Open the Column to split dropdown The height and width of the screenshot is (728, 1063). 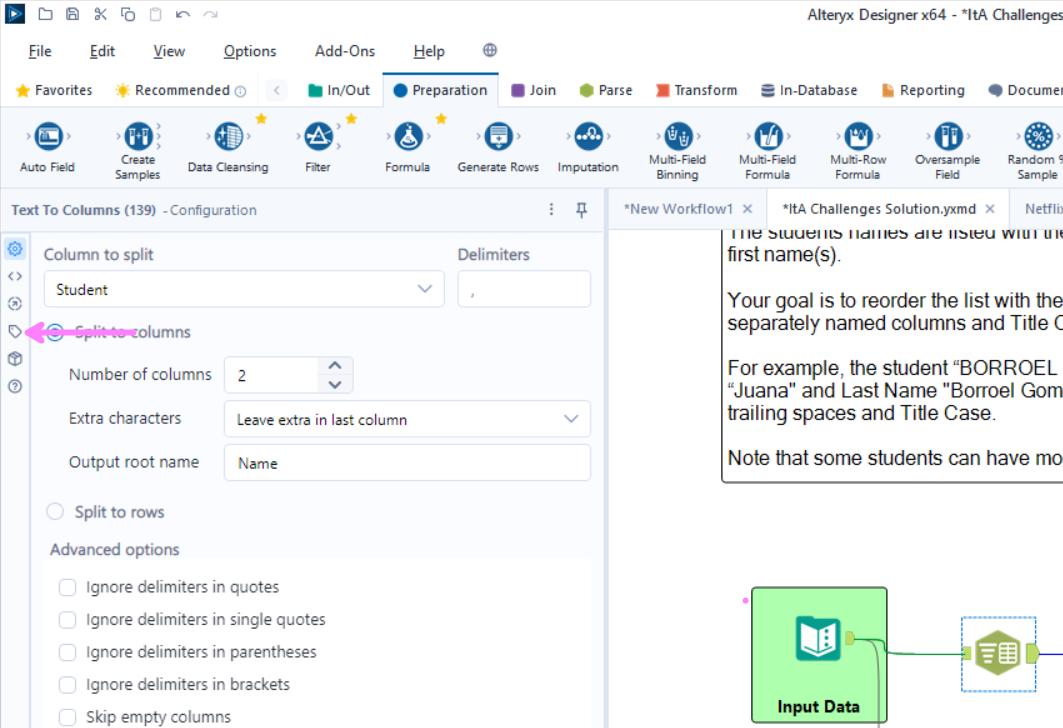coord(244,289)
